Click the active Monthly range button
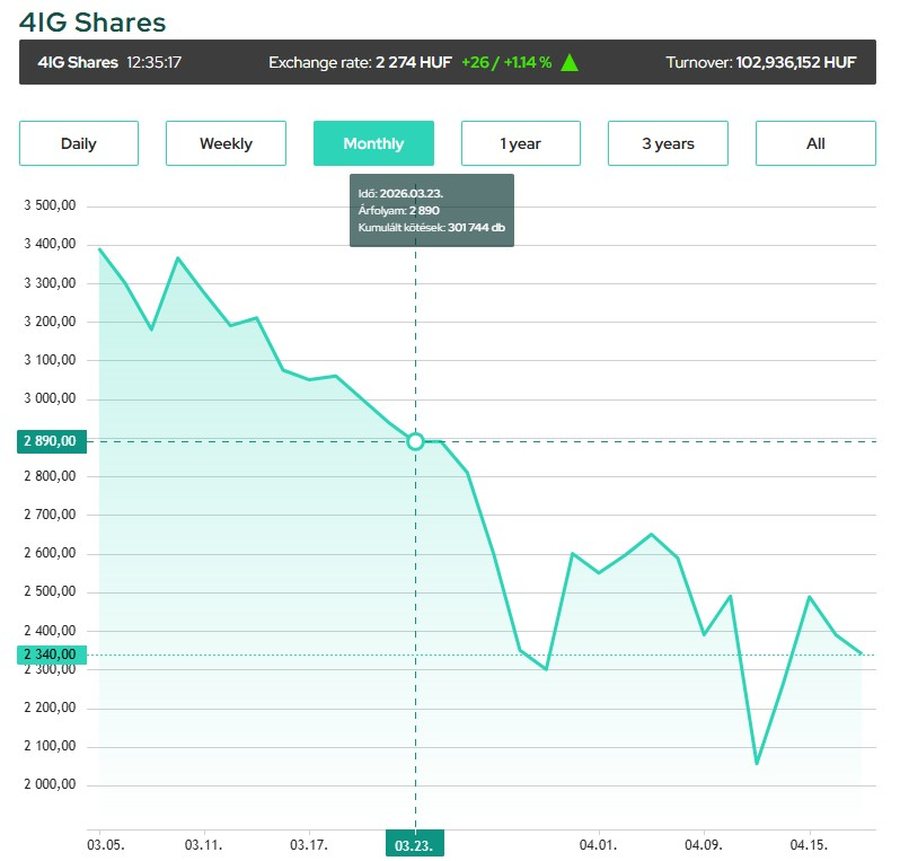Screen dimensions: 900x861 pos(373,143)
